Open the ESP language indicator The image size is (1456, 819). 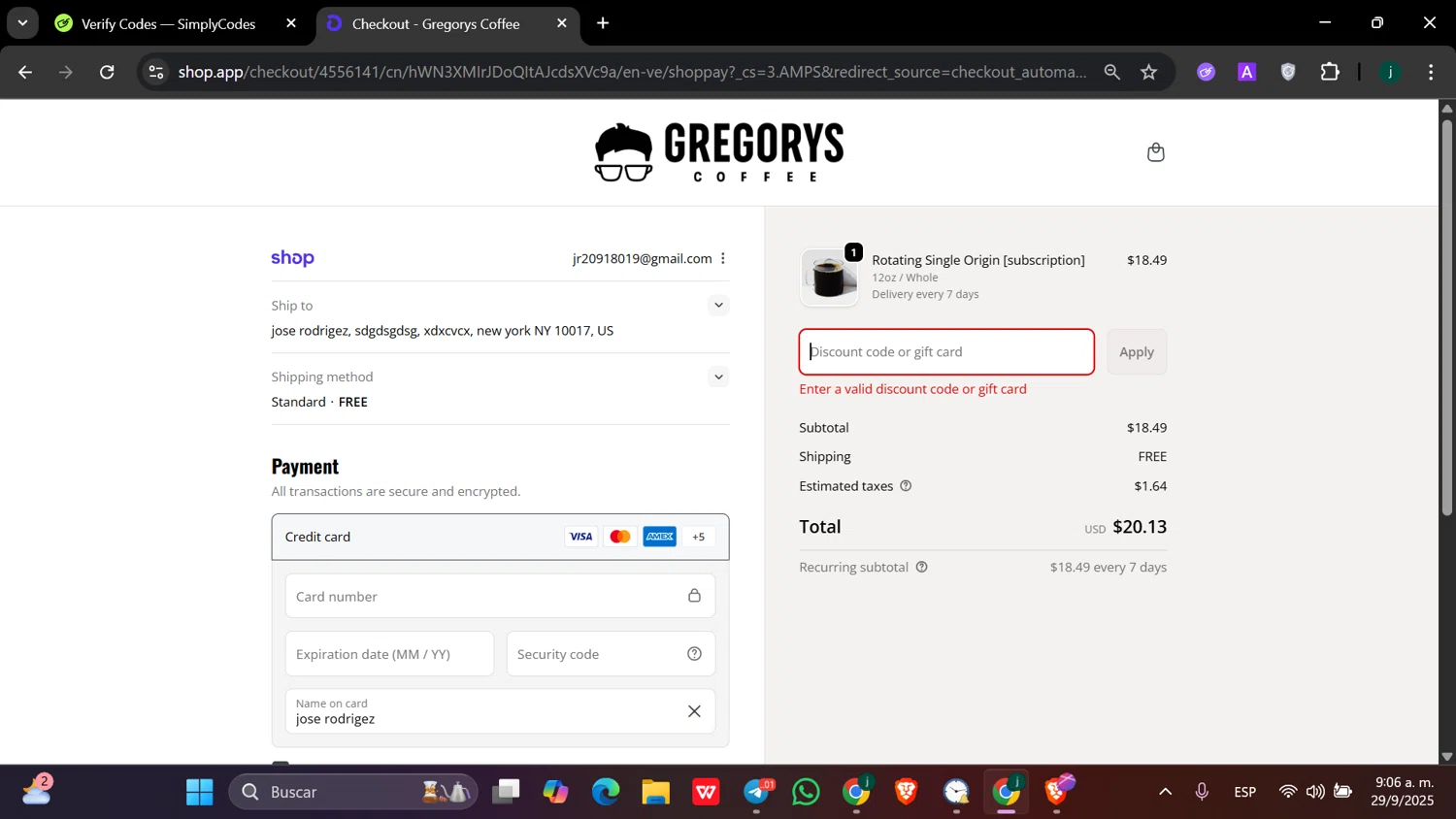[x=1245, y=792]
